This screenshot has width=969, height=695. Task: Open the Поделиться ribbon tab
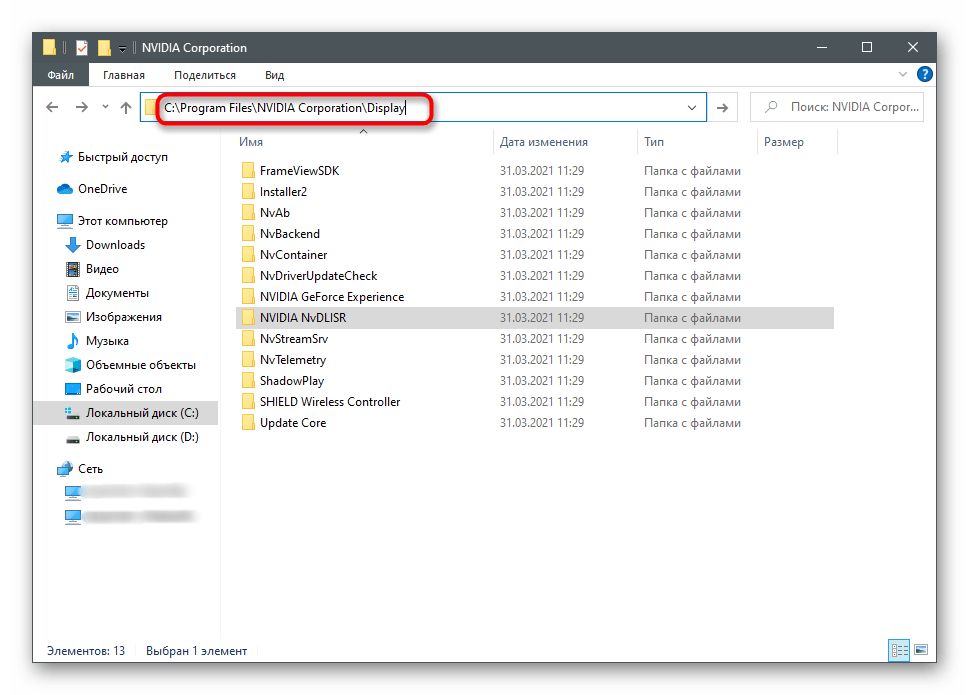(x=205, y=75)
